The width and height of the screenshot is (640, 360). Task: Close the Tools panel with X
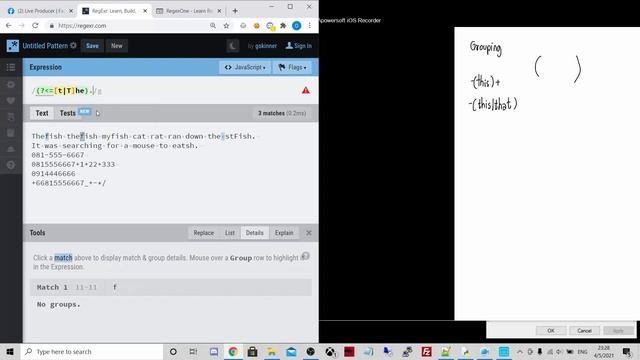(309, 233)
